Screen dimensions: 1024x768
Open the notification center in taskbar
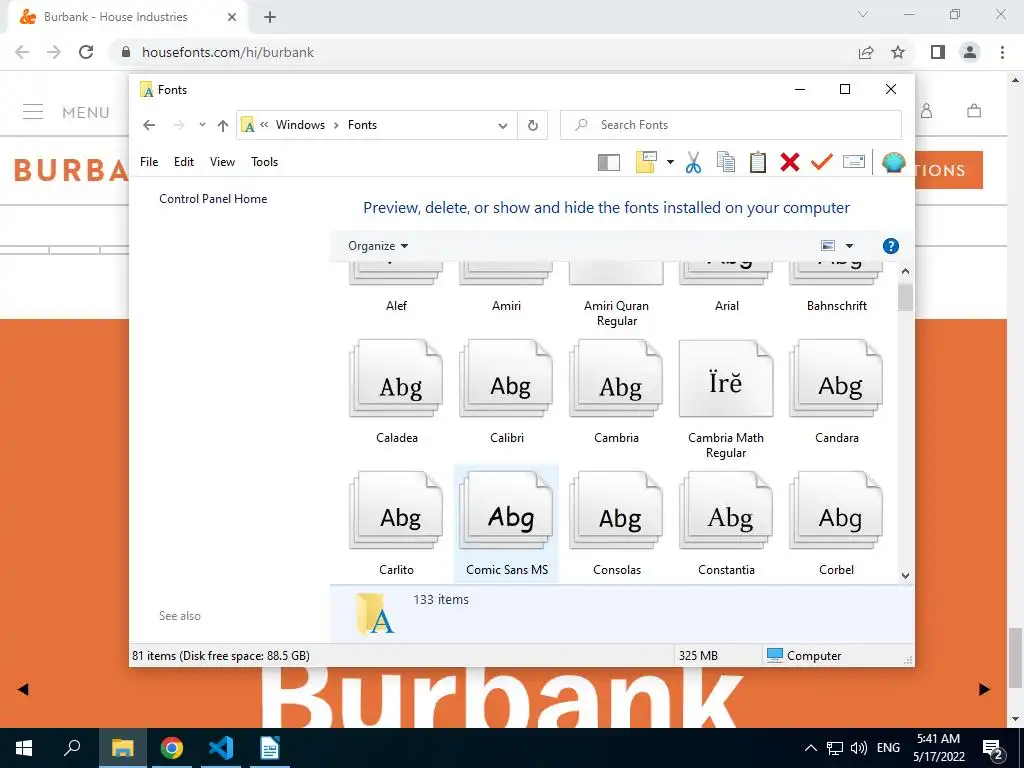[993, 748]
